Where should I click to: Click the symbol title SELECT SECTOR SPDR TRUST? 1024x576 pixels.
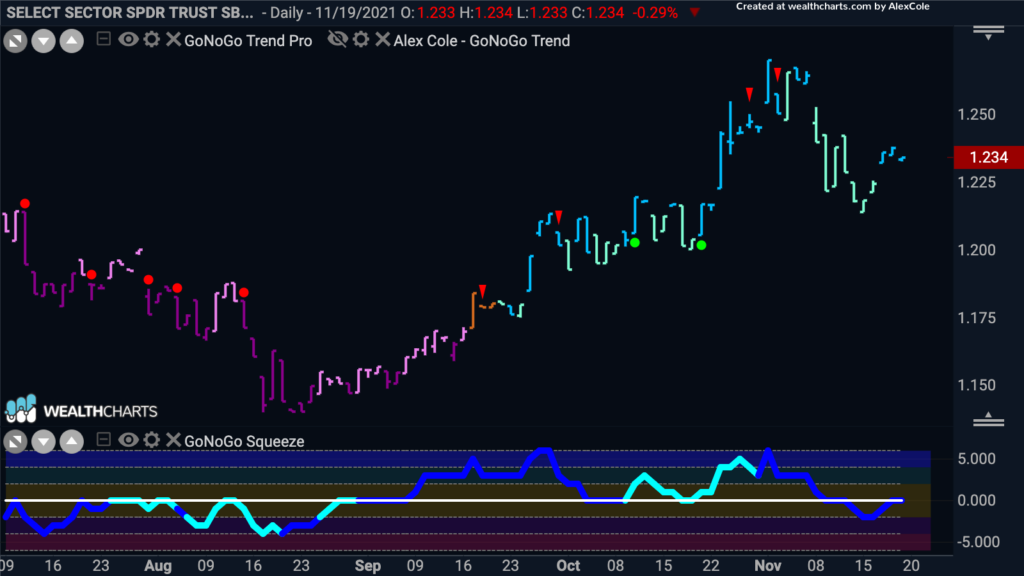pos(130,12)
